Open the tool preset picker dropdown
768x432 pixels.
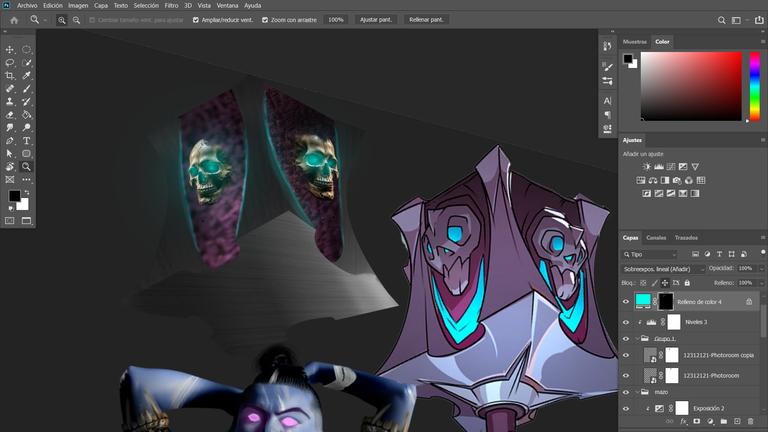coord(45,20)
